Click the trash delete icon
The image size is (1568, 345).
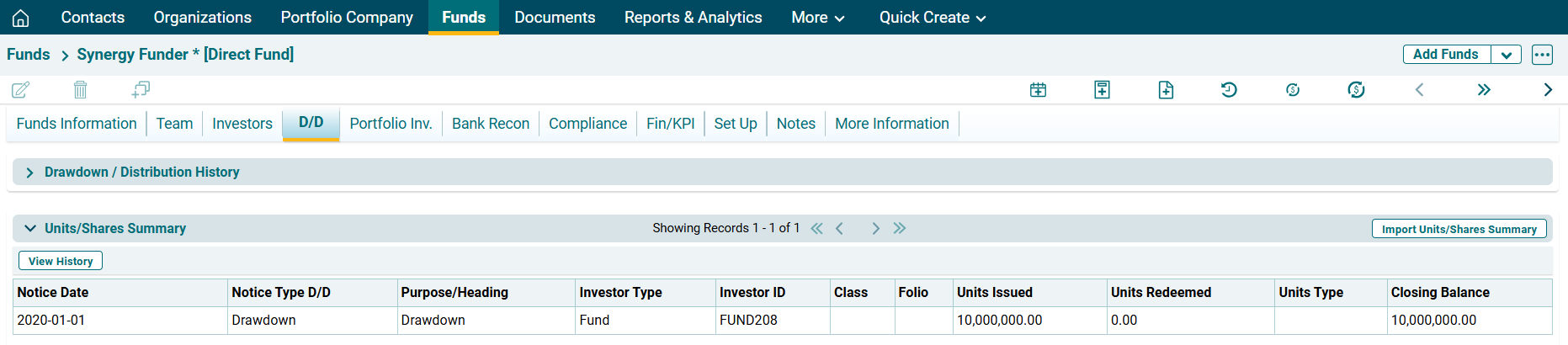80,89
